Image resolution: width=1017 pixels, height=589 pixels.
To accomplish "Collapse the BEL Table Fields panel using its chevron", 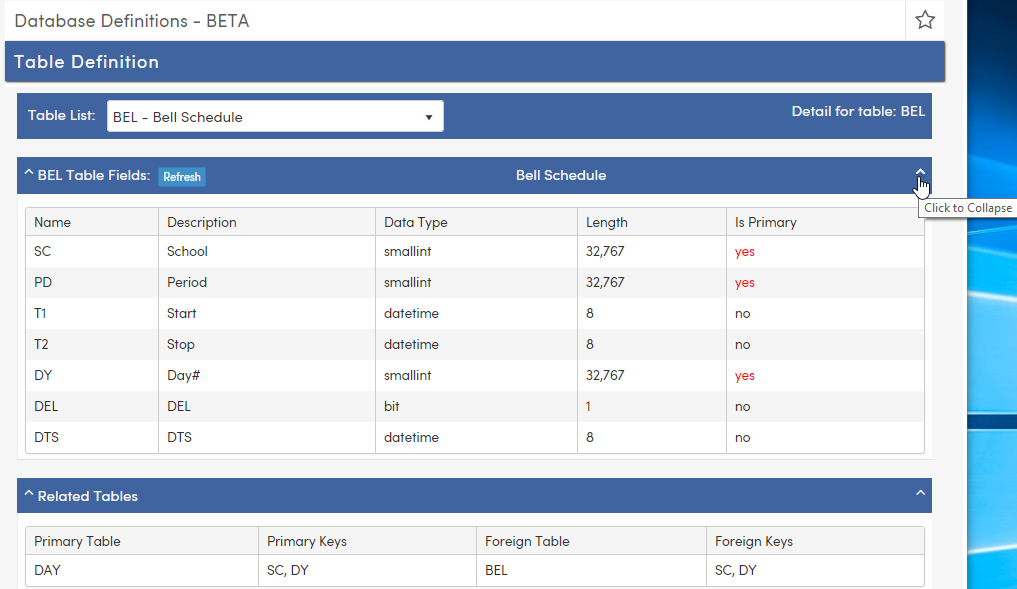I will pos(920,173).
